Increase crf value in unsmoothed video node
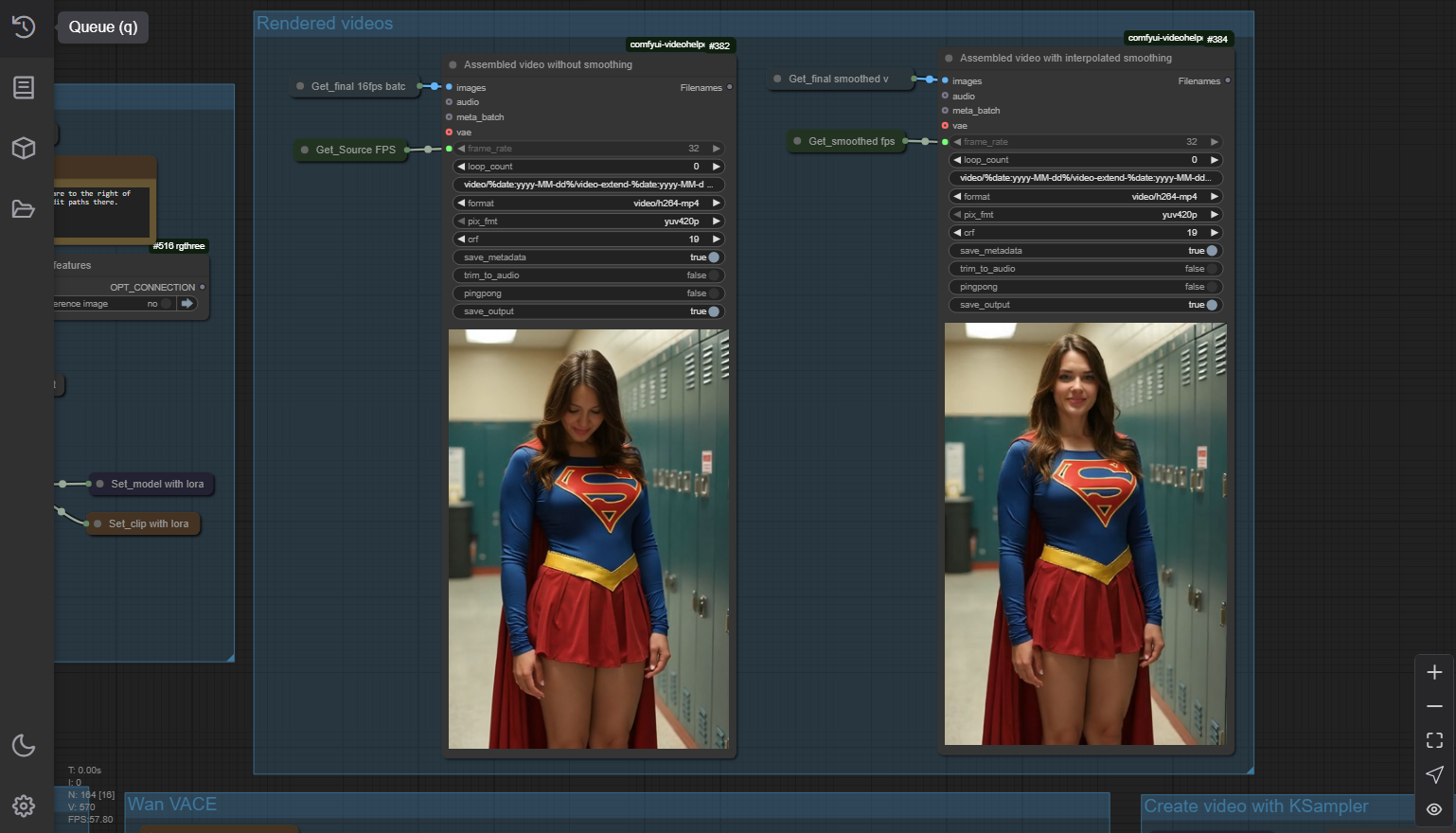The image size is (1456, 833). point(717,239)
